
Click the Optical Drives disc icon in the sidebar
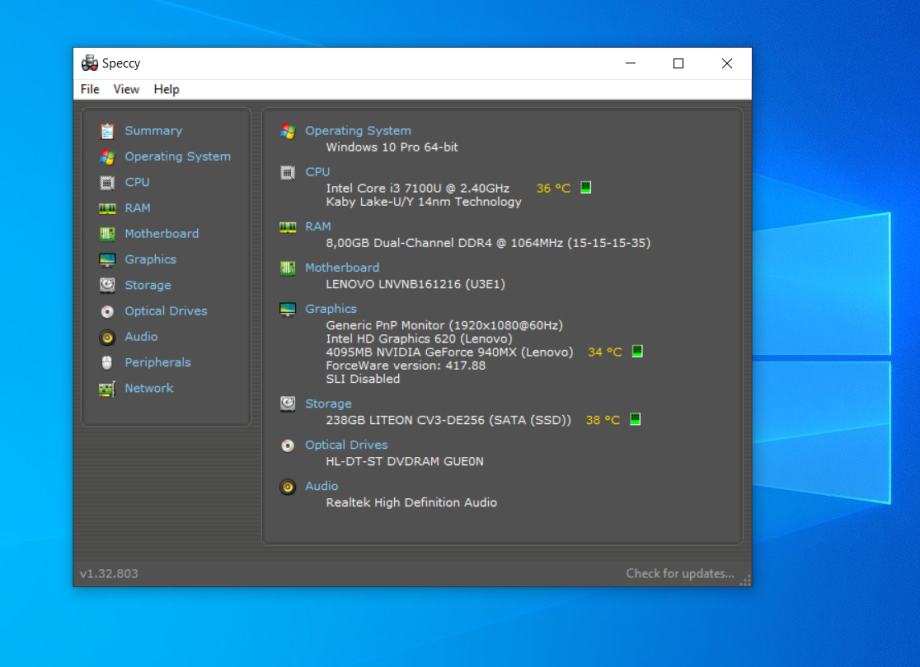pos(107,312)
